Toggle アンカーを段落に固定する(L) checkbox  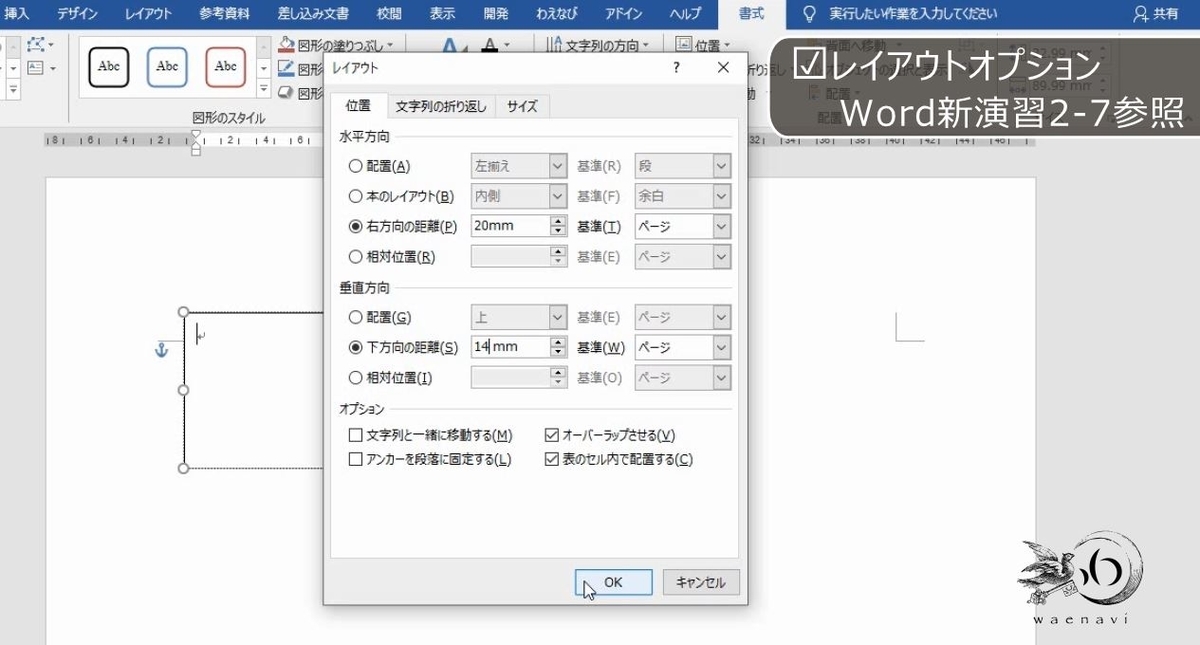[x=355, y=459]
